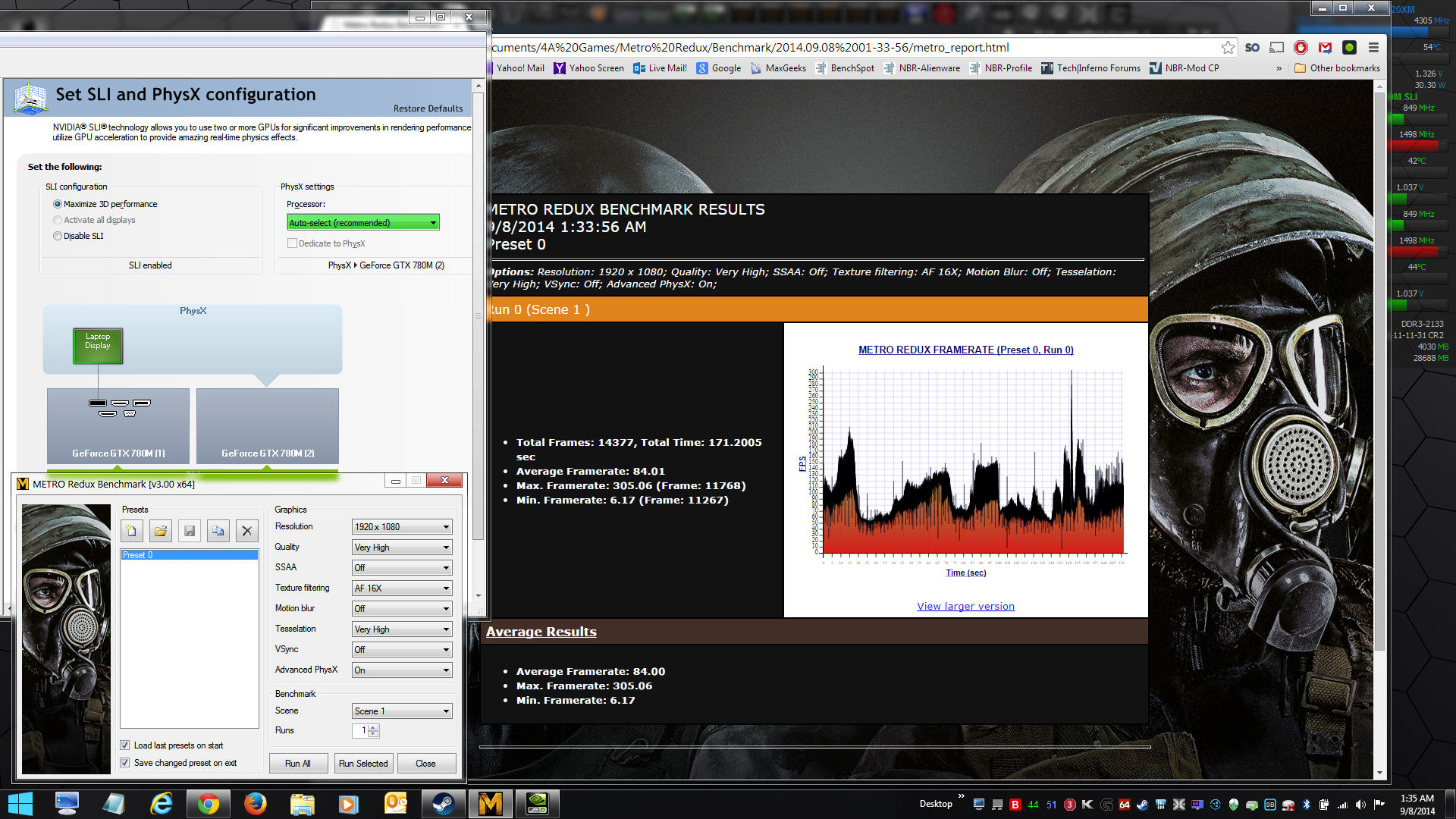Bookmark this page with the star icon
Image resolution: width=1456 pixels, height=819 pixels.
pos(1228,47)
